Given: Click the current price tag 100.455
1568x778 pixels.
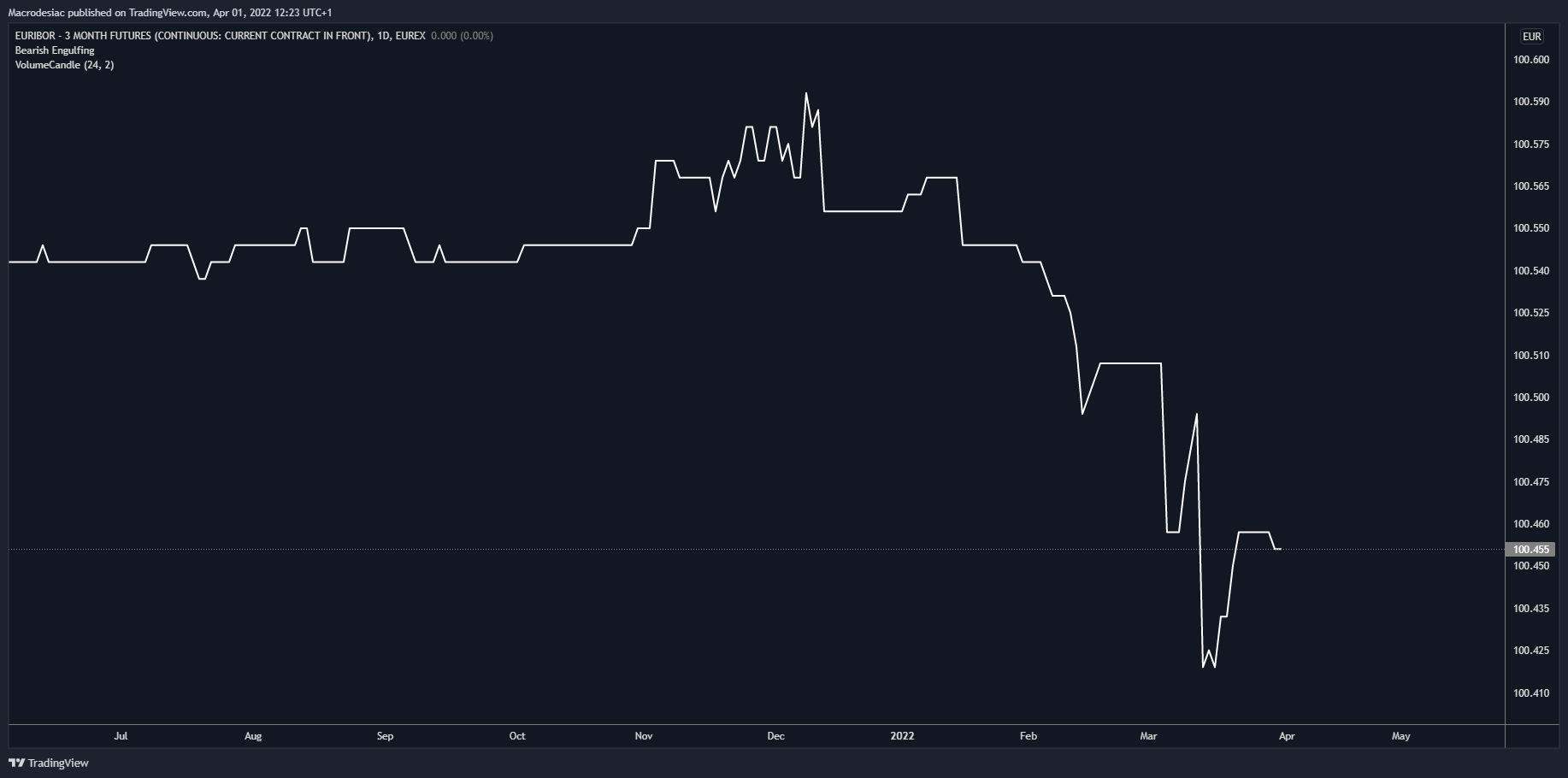Looking at the screenshot, I should [1530, 550].
